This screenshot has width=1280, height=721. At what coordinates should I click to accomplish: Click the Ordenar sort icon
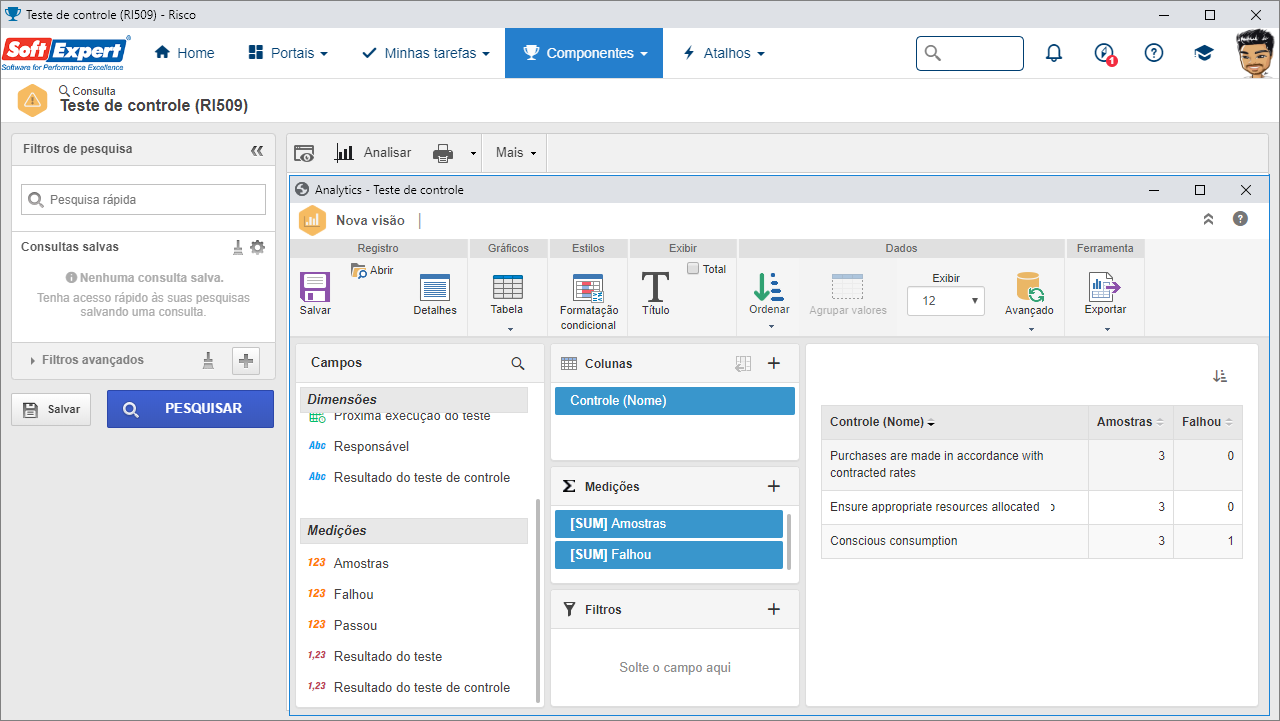pyautogui.click(x=769, y=287)
